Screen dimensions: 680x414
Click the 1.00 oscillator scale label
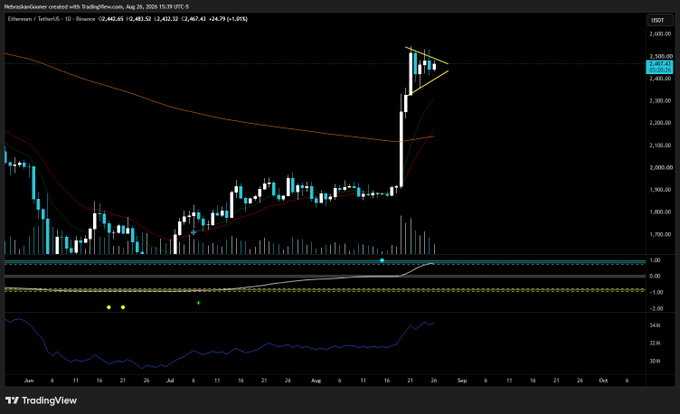(655, 260)
